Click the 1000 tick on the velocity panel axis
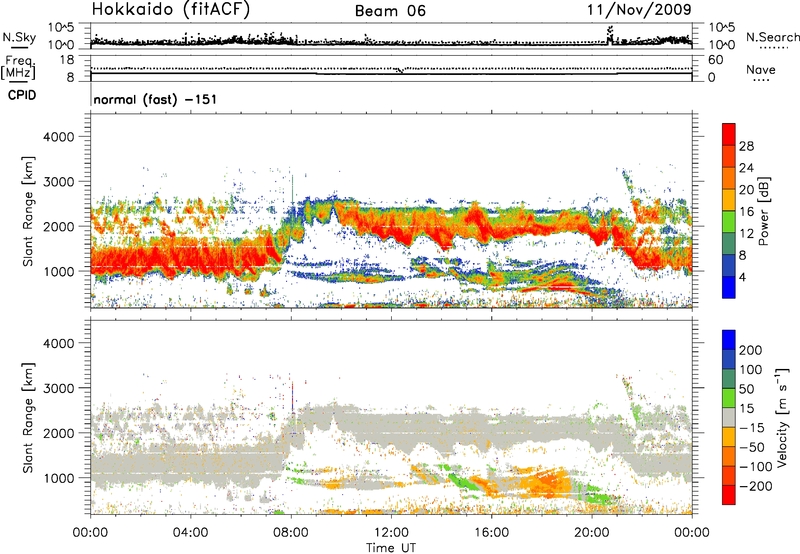The image size is (800, 554). tap(59, 478)
